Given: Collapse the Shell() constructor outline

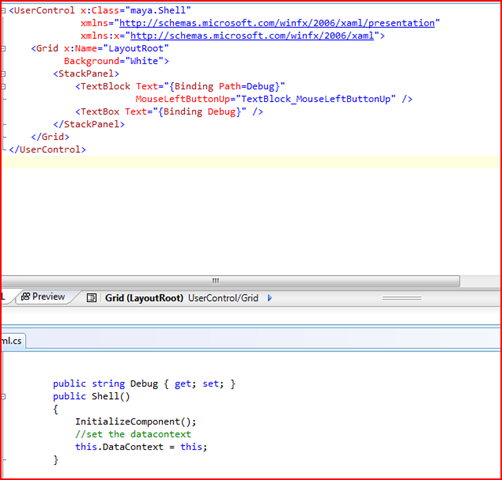Looking at the screenshot, I should (3, 396).
